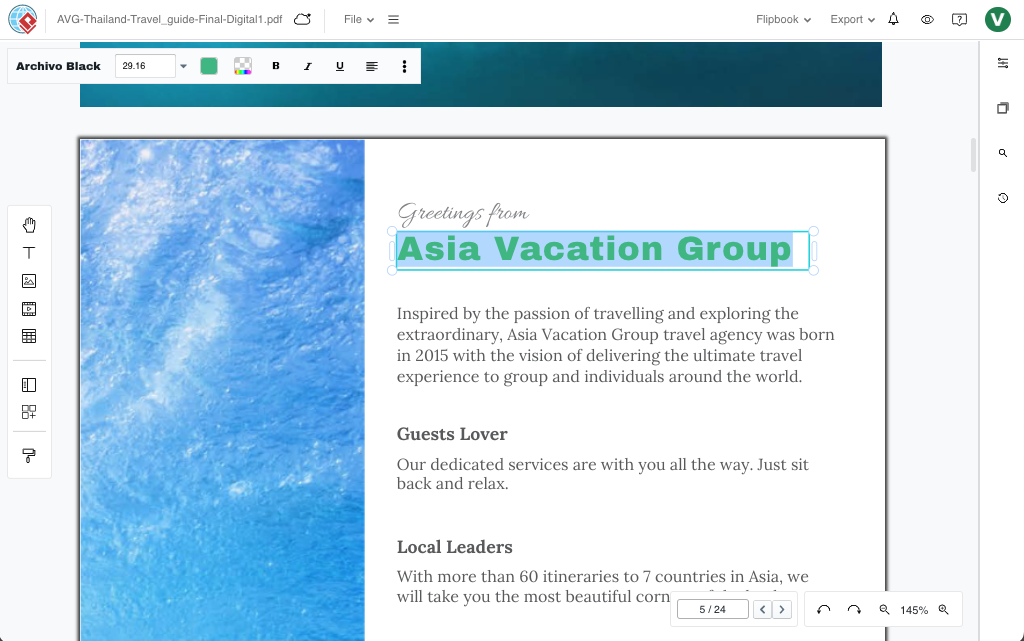This screenshot has width=1024, height=641.
Task: Expand the font size dropdown arrow
Action: tap(184, 66)
